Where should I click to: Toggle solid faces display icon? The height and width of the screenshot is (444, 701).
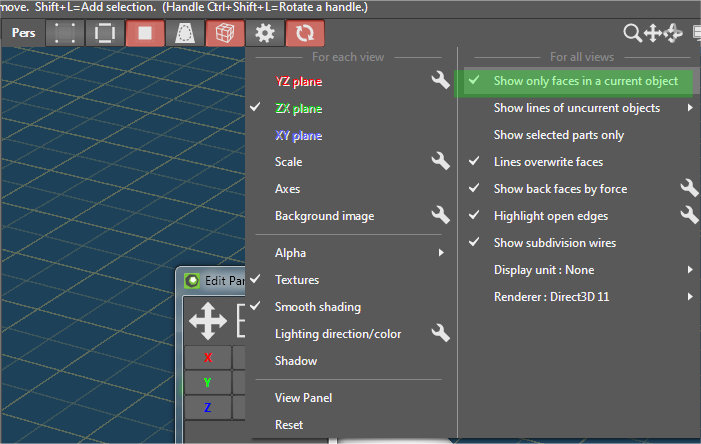point(145,33)
